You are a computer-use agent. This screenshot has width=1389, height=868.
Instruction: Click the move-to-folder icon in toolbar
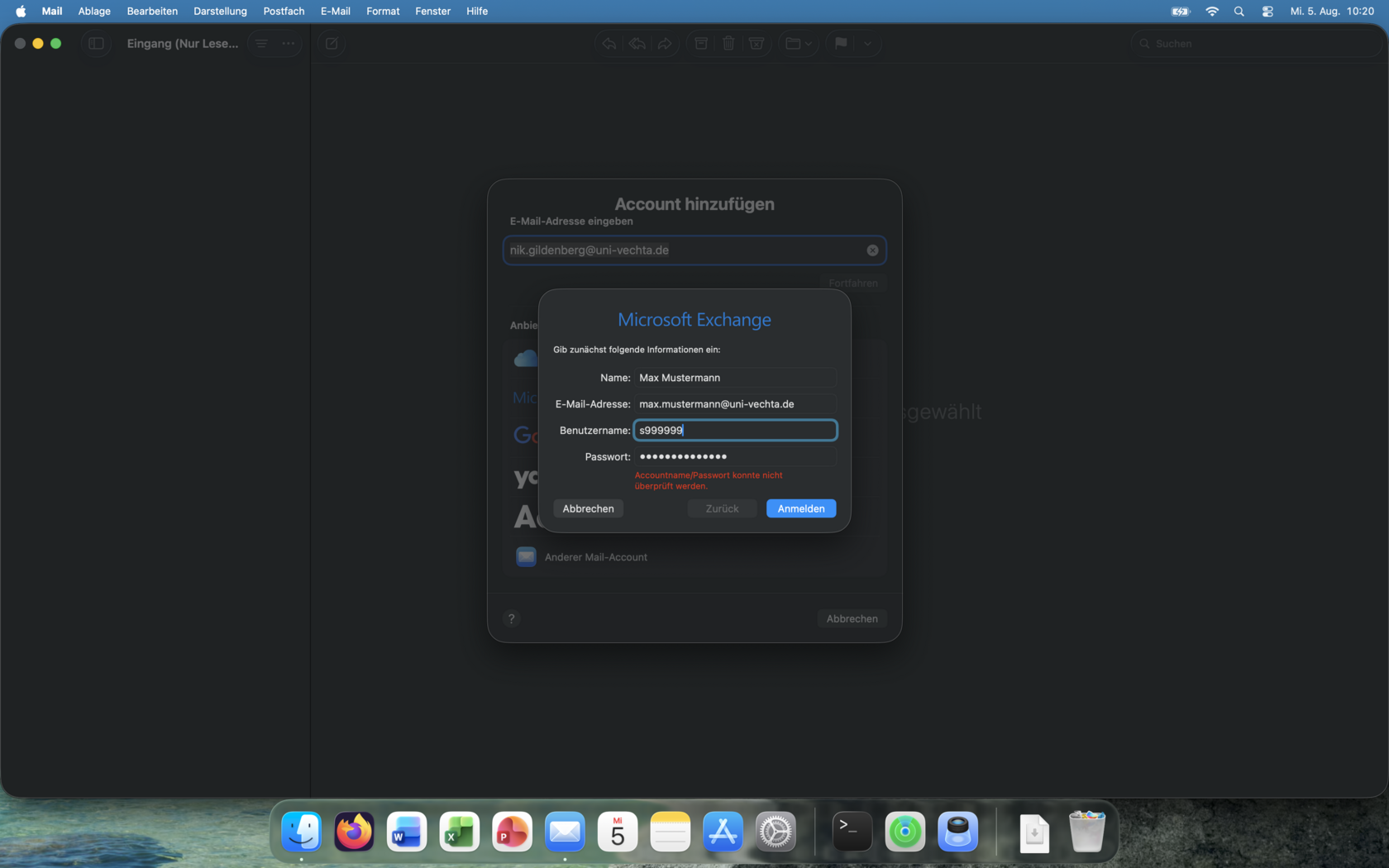point(793,44)
